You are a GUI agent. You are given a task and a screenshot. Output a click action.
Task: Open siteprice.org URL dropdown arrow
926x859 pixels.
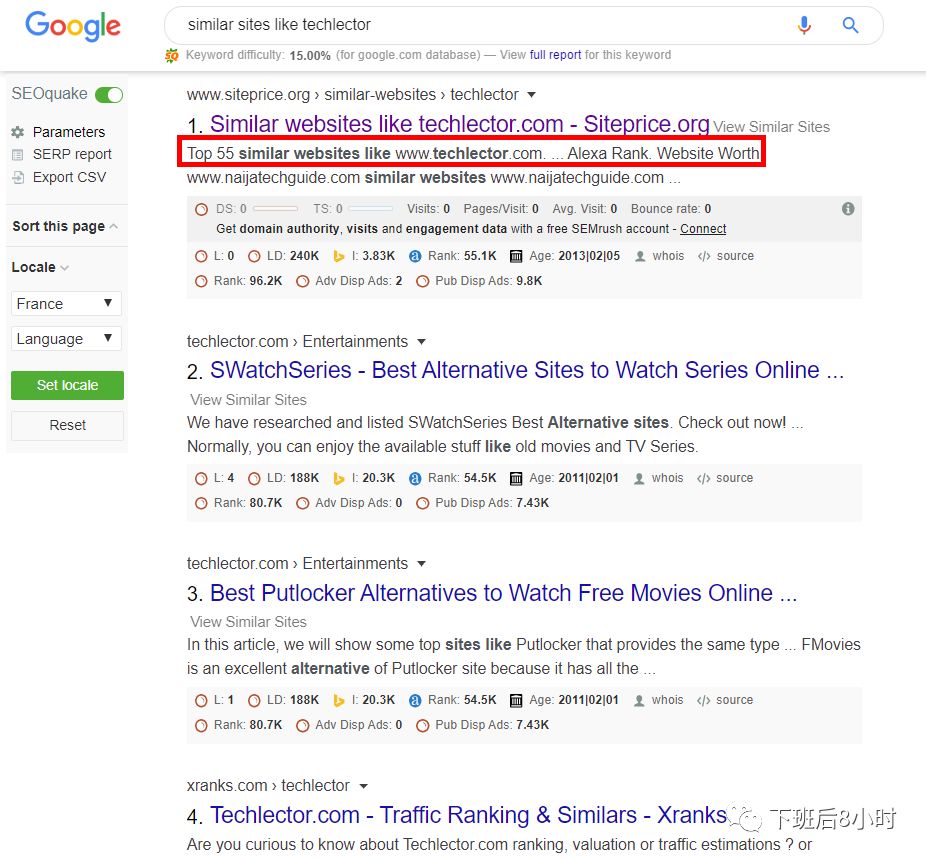tap(532, 94)
